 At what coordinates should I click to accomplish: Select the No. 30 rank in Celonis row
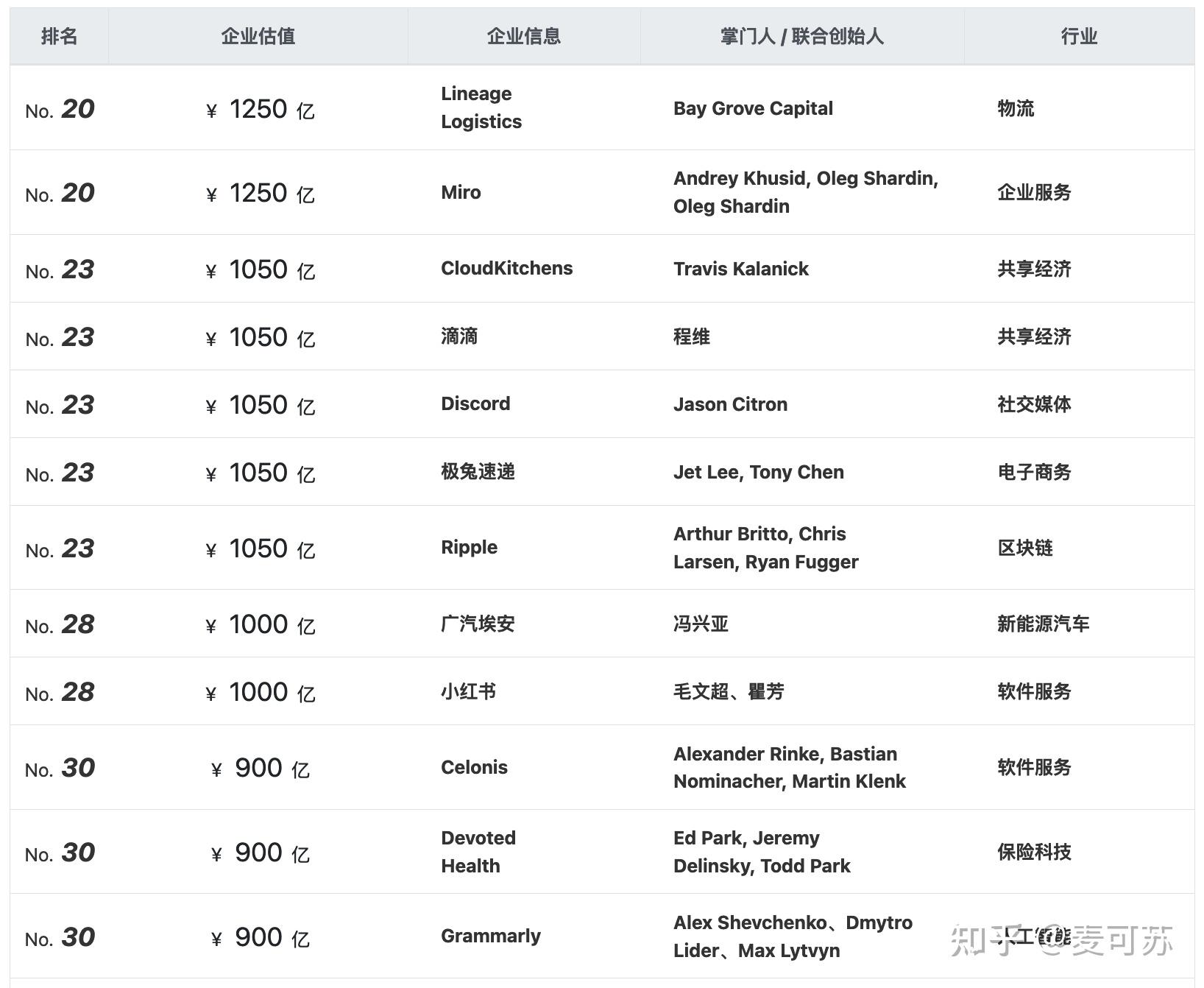point(60,768)
